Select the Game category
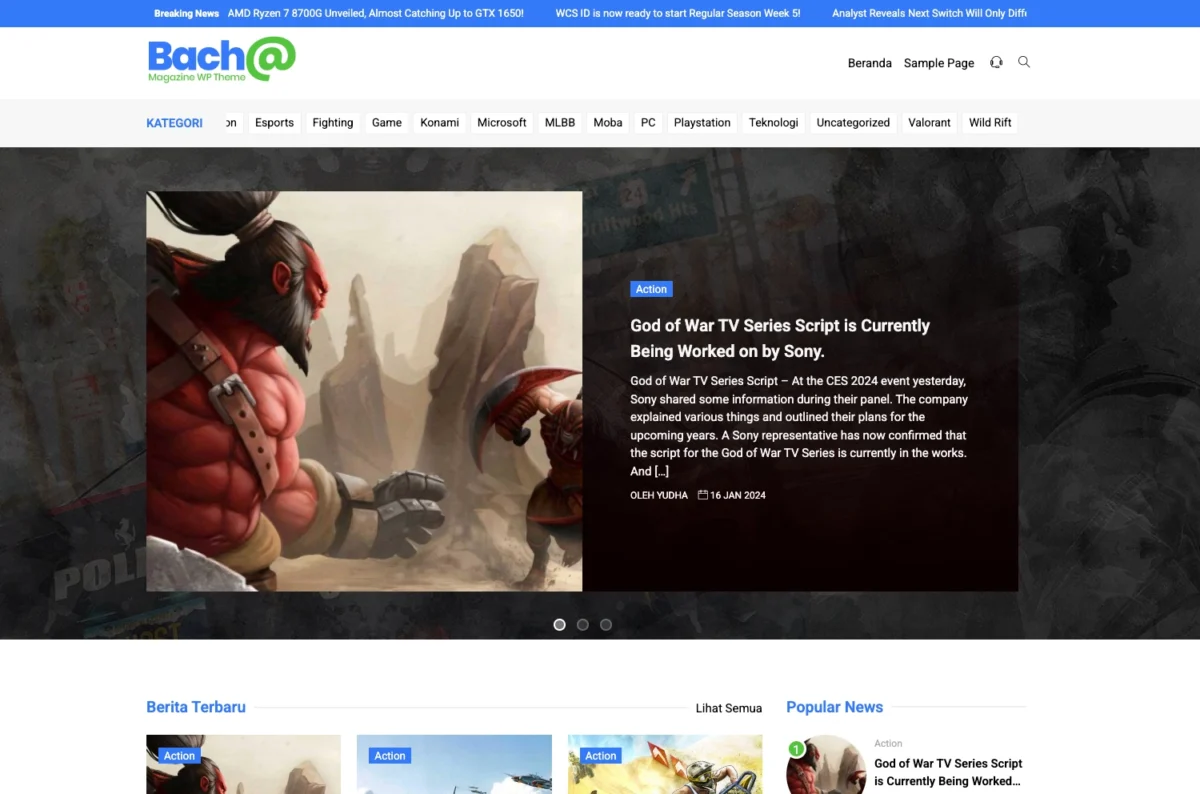Image resolution: width=1200 pixels, height=794 pixels. coord(387,123)
